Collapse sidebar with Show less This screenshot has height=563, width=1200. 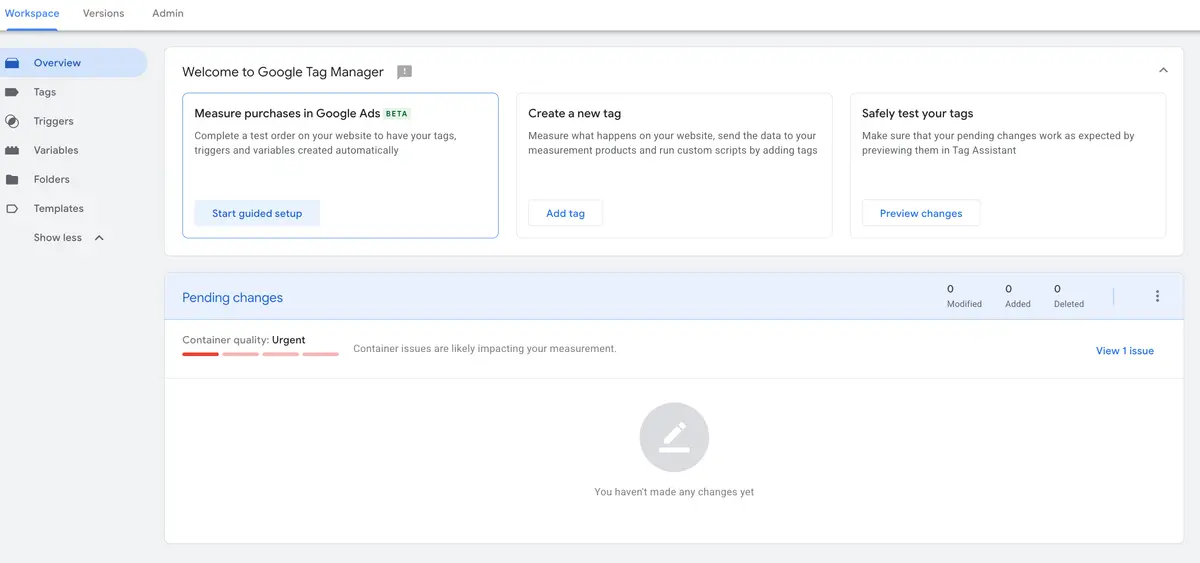click(68, 238)
